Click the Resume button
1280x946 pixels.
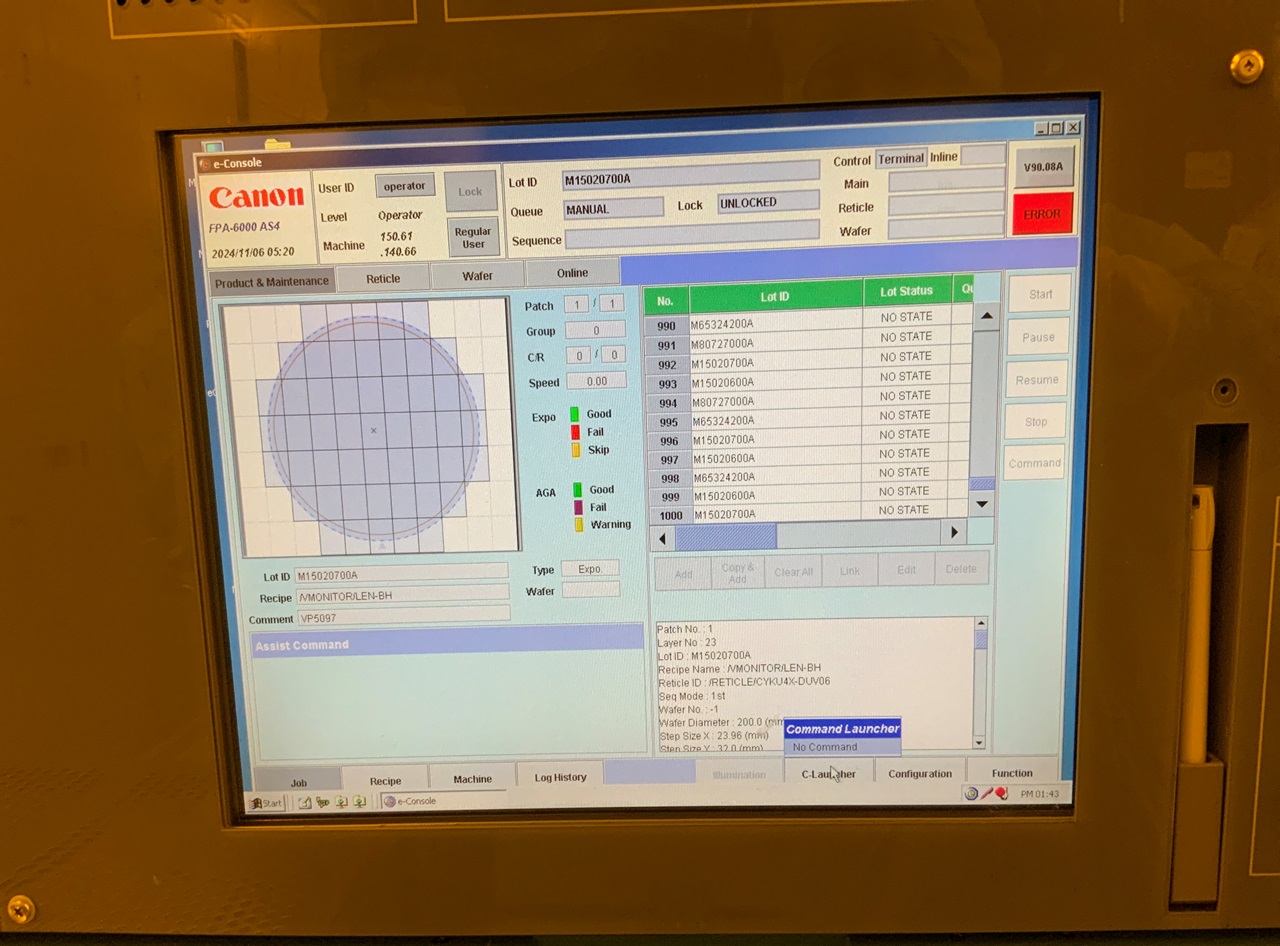coord(1037,380)
